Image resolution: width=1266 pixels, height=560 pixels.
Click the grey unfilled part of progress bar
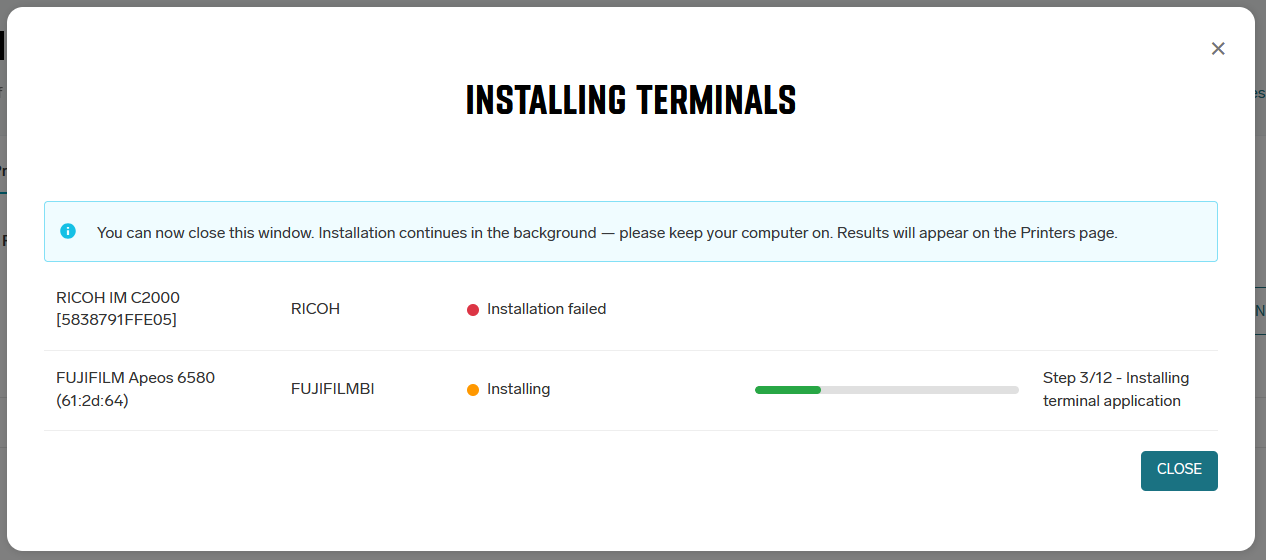click(x=920, y=390)
